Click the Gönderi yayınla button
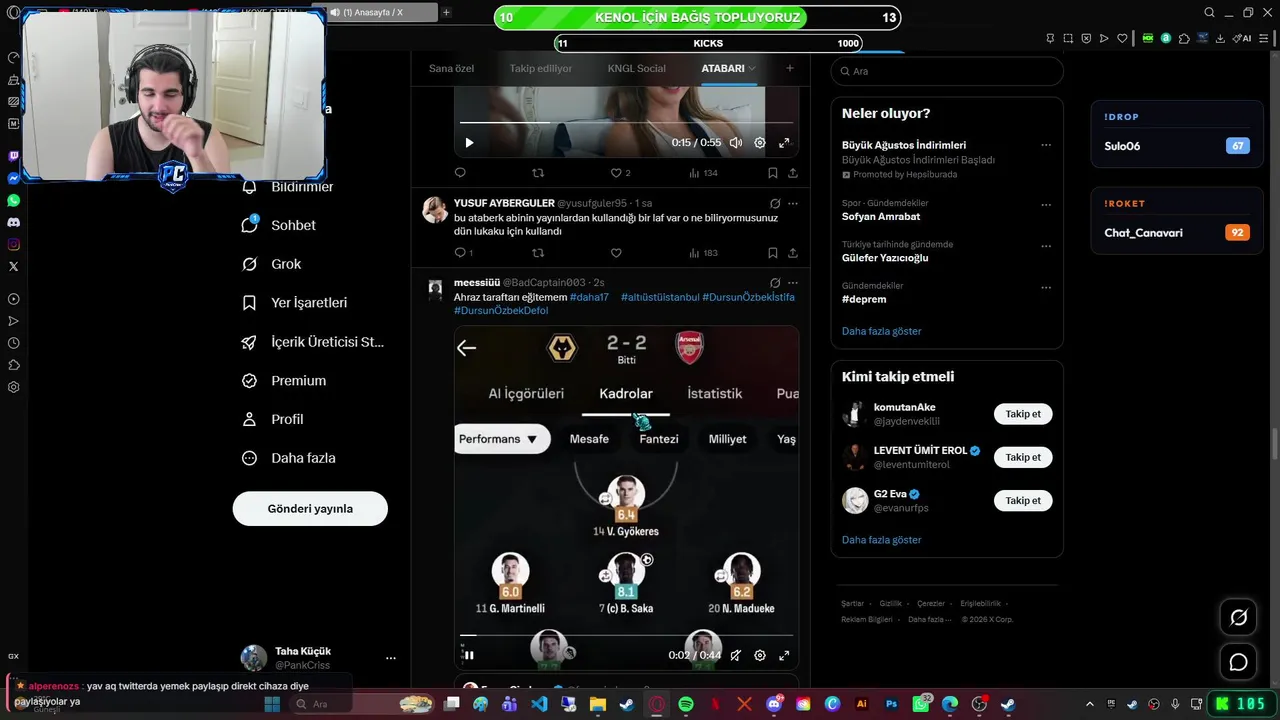This screenshot has height=720, width=1280. [x=310, y=509]
